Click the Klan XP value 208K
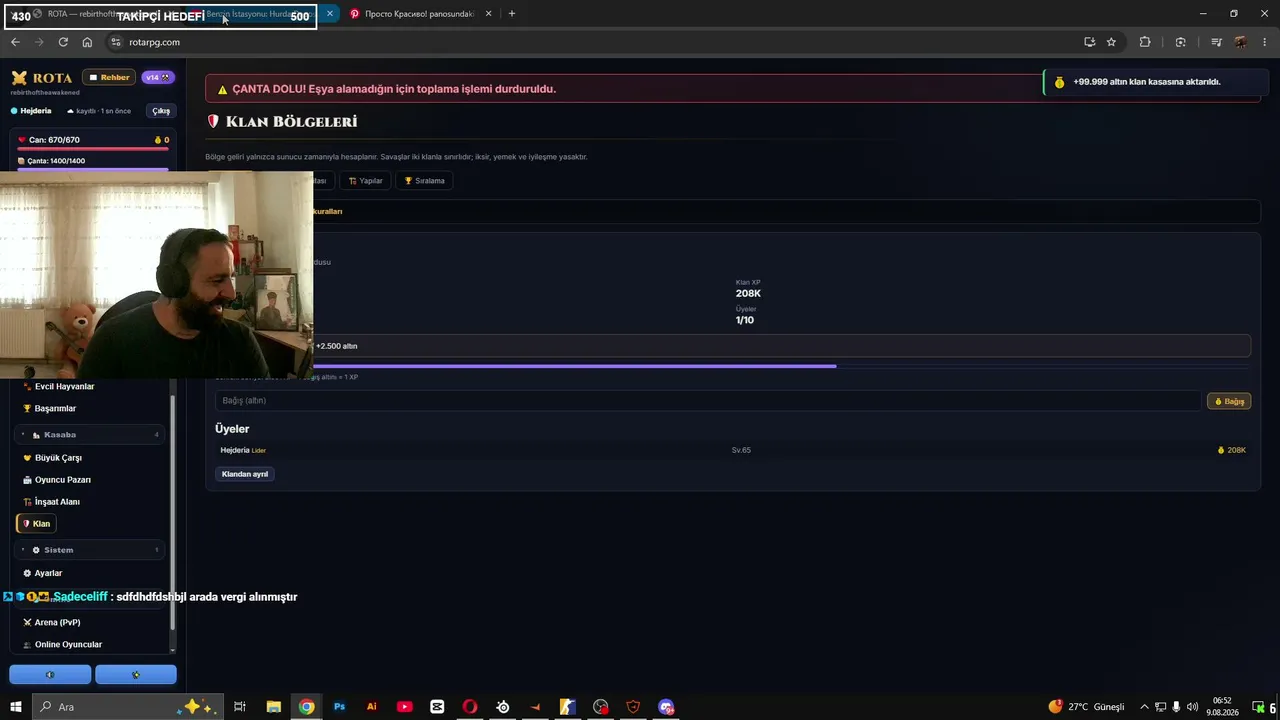The image size is (1280, 720). pyautogui.click(x=748, y=294)
